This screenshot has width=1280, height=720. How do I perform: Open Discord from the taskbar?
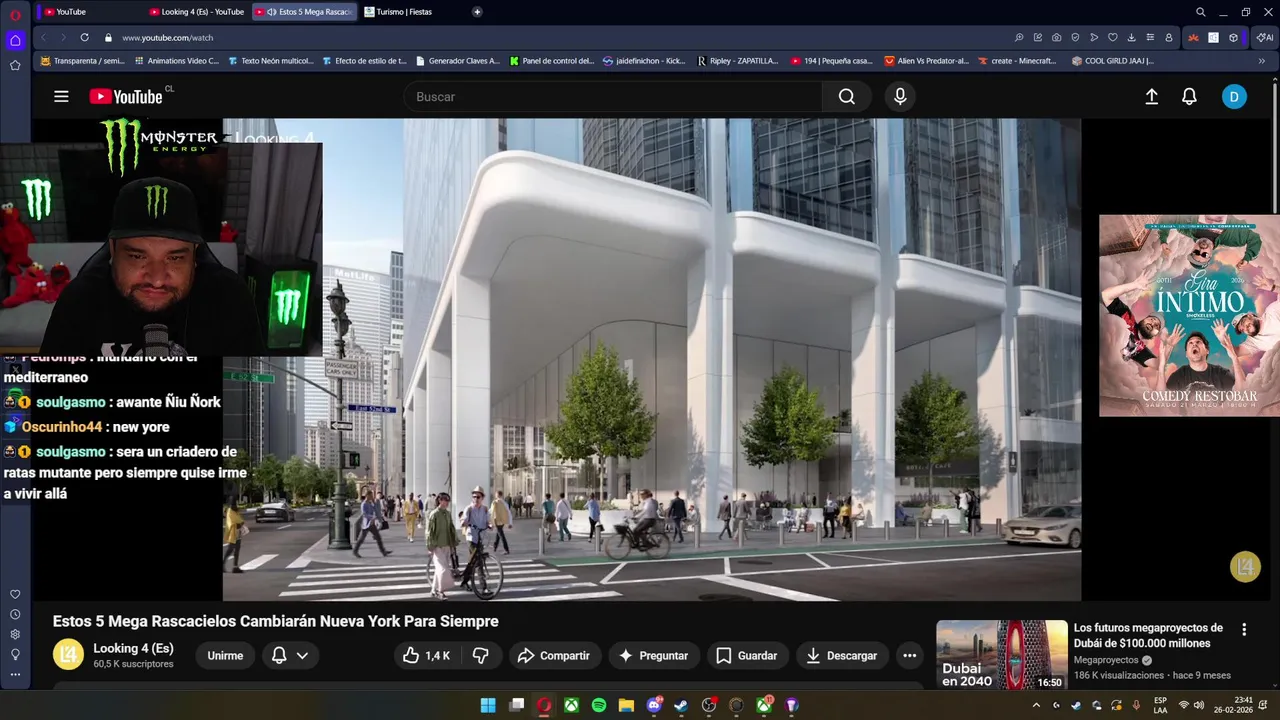click(654, 705)
